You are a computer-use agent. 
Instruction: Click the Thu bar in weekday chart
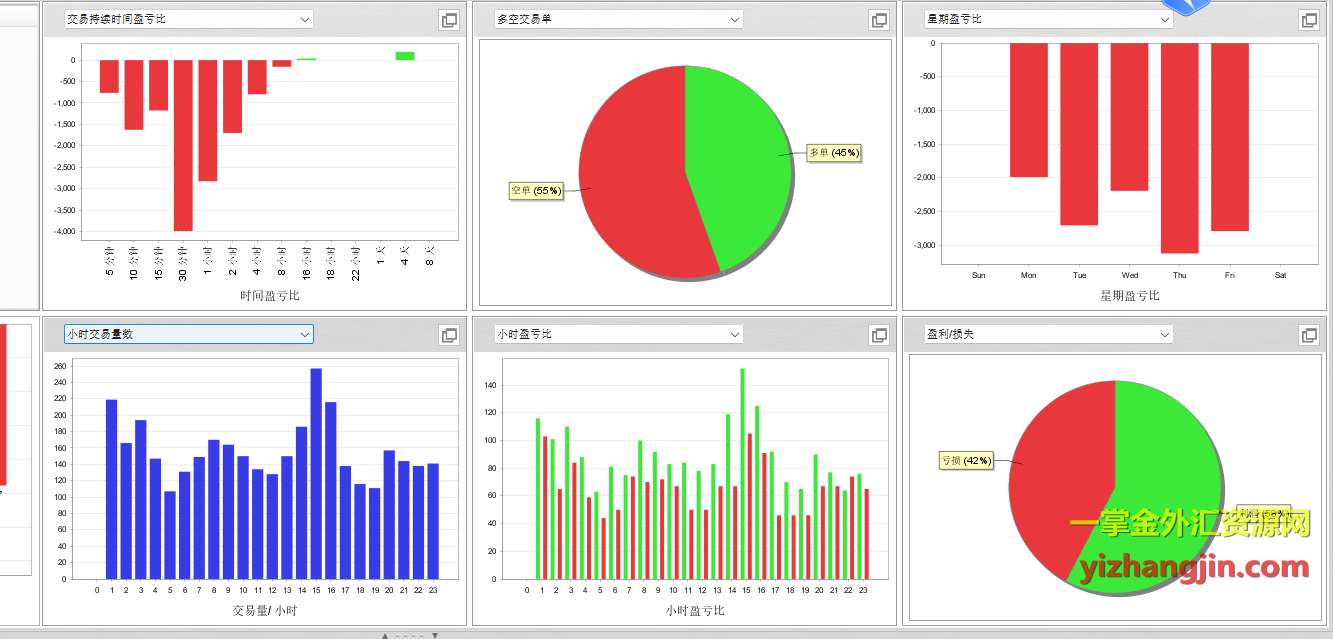[1180, 150]
